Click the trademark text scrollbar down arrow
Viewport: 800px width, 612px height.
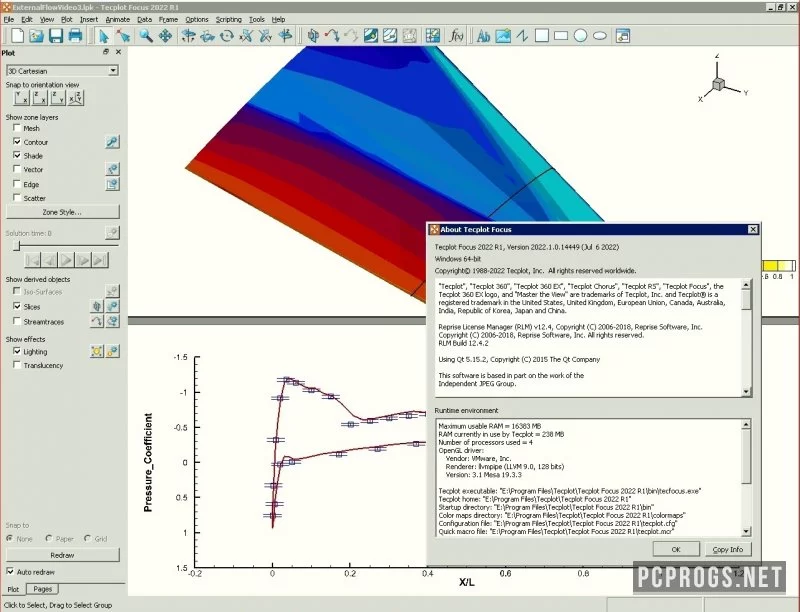[x=746, y=392]
